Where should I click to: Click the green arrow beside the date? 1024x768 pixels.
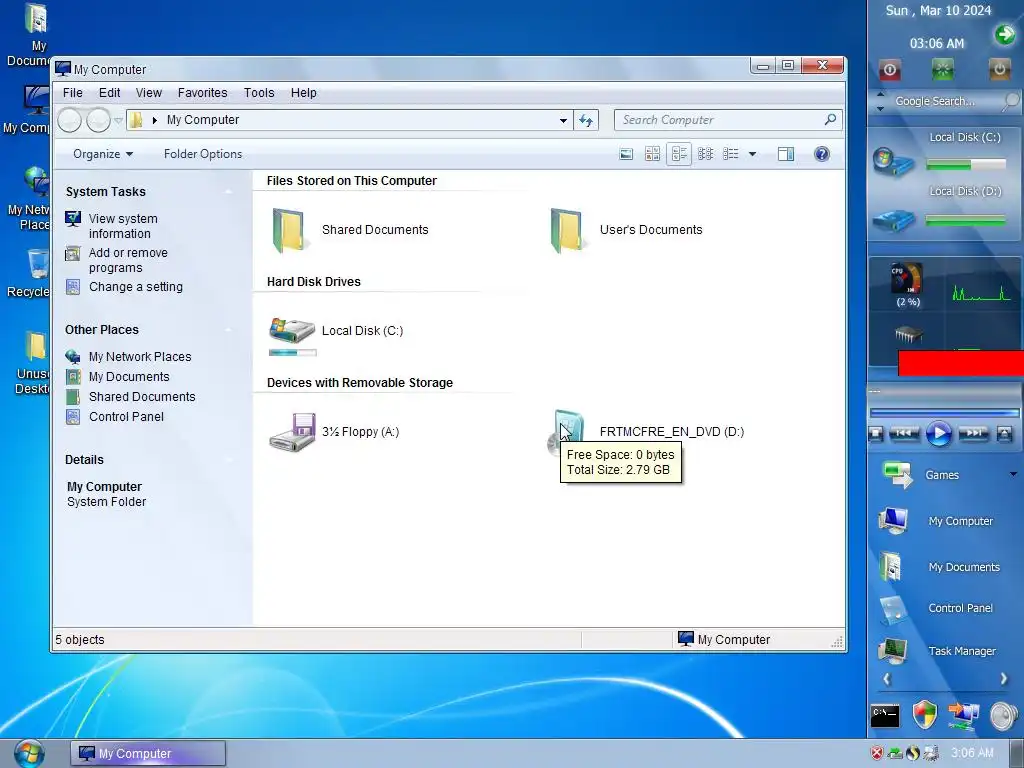[1005, 35]
